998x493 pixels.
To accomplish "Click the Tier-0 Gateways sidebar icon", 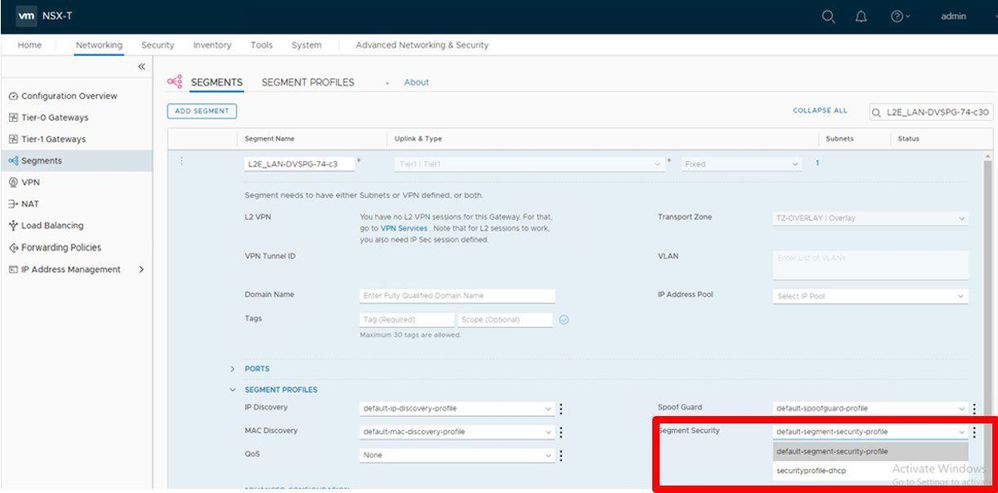I will click(x=13, y=118).
